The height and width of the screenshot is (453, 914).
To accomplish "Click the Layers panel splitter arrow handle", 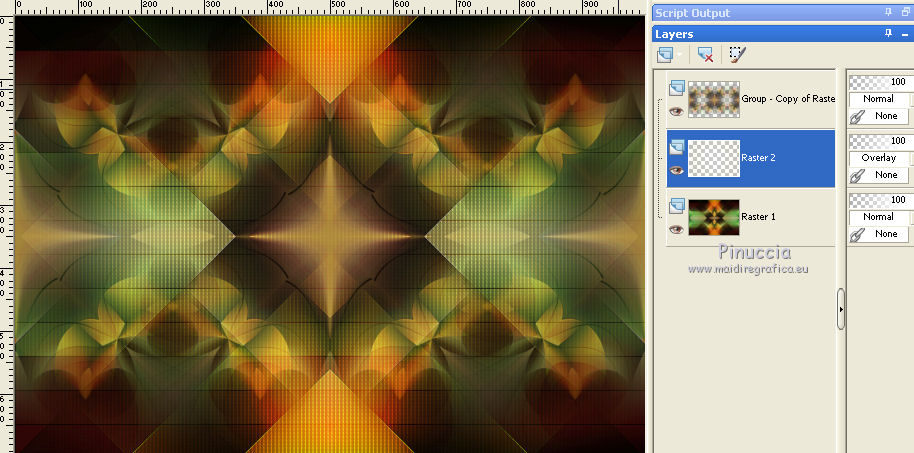I will click(x=841, y=309).
